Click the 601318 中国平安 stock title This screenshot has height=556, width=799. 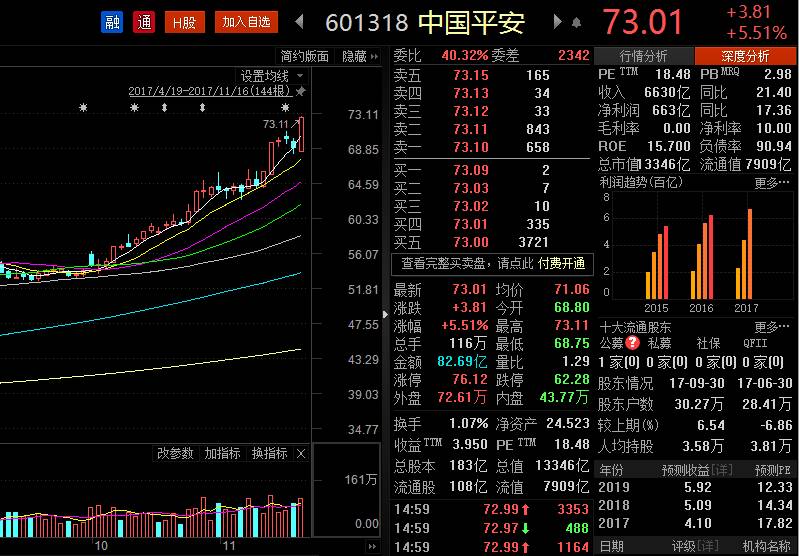(x=425, y=22)
